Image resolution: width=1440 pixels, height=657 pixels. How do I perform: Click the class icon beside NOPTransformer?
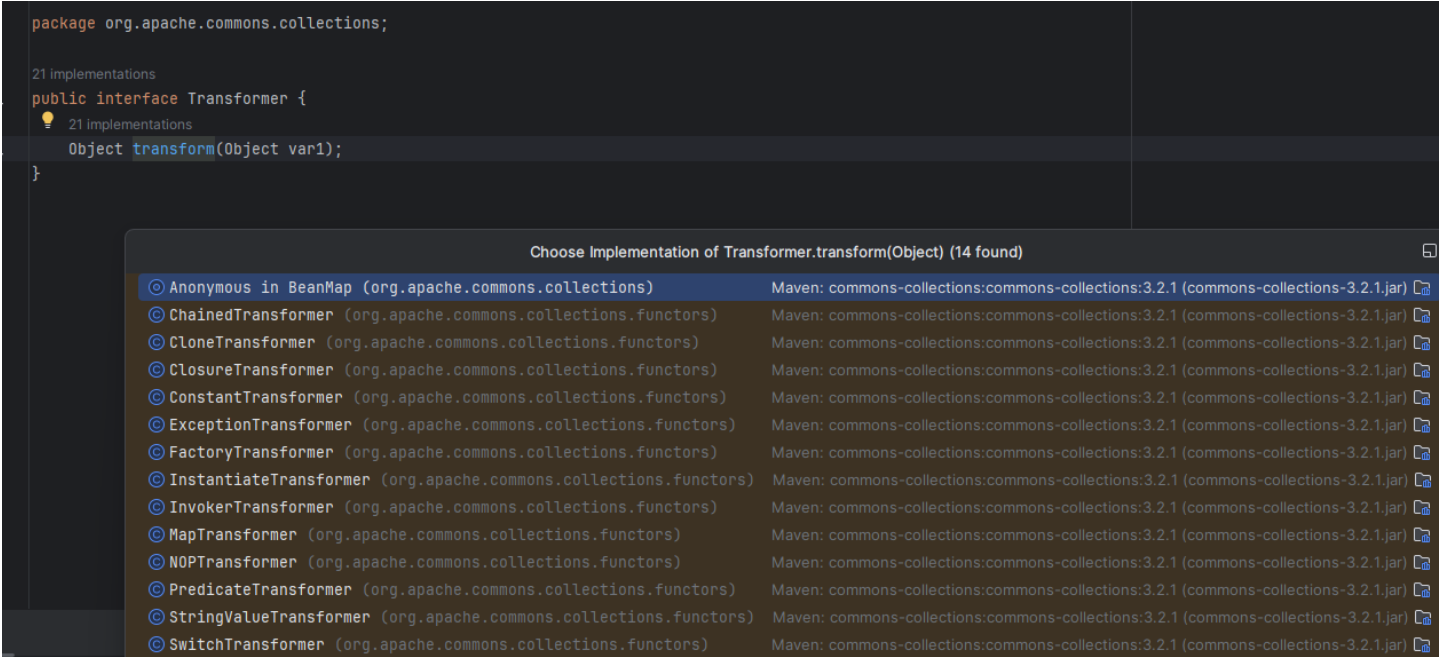[156, 562]
